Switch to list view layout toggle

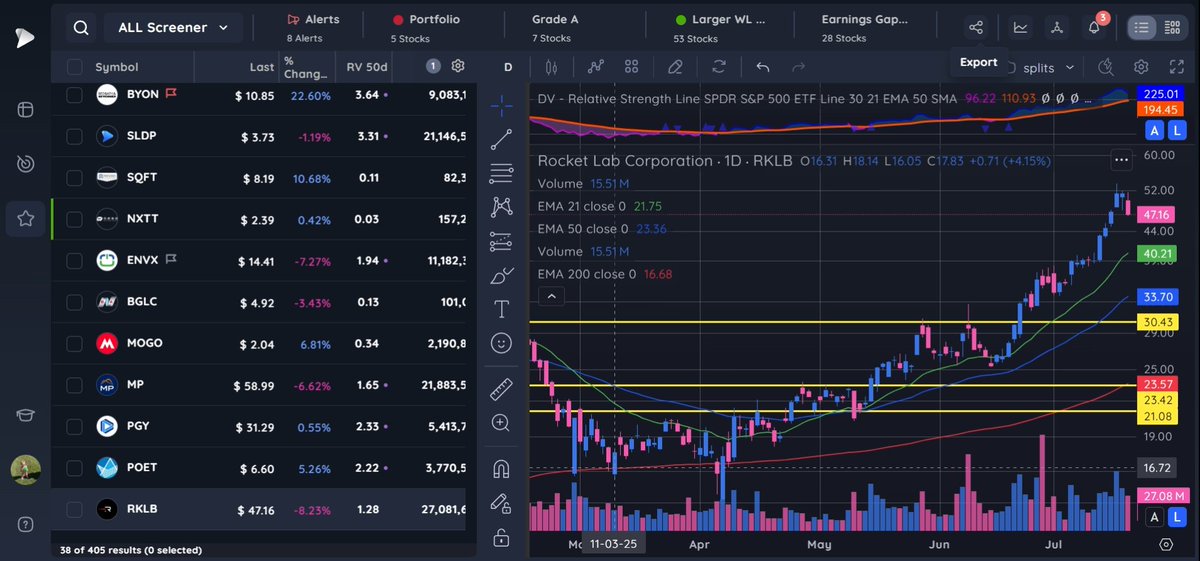pyautogui.click(x=1141, y=28)
